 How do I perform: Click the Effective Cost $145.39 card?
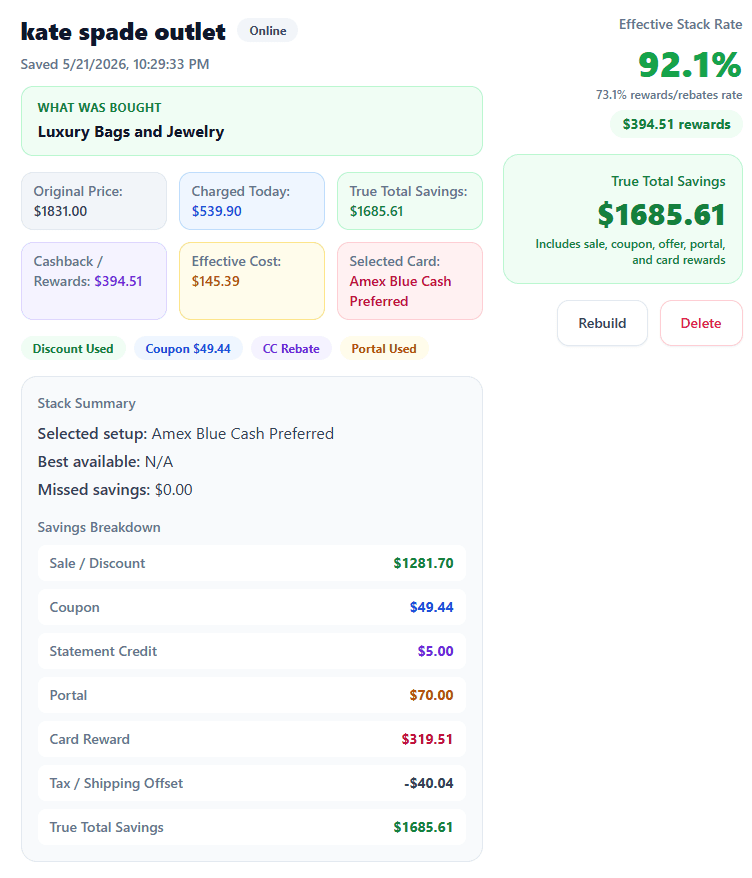tap(252, 281)
